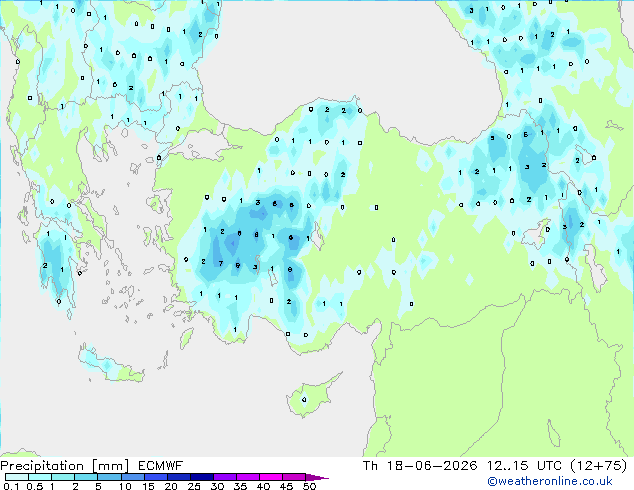Click the '7' precipitation value in western Turkey
634x490 pixels.
(x=221, y=264)
